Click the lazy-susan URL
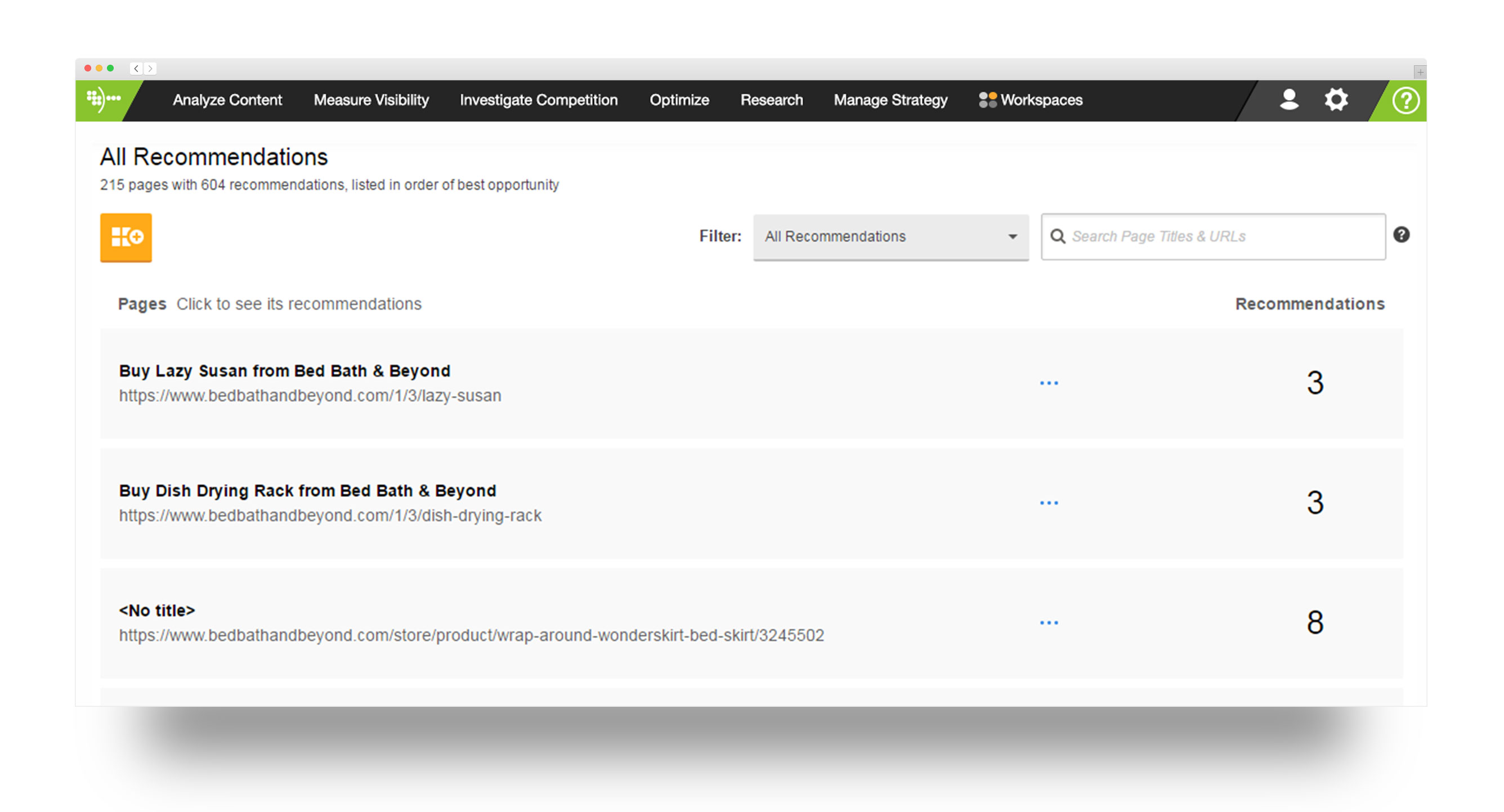This screenshot has width=1504, height=812. pos(310,396)
